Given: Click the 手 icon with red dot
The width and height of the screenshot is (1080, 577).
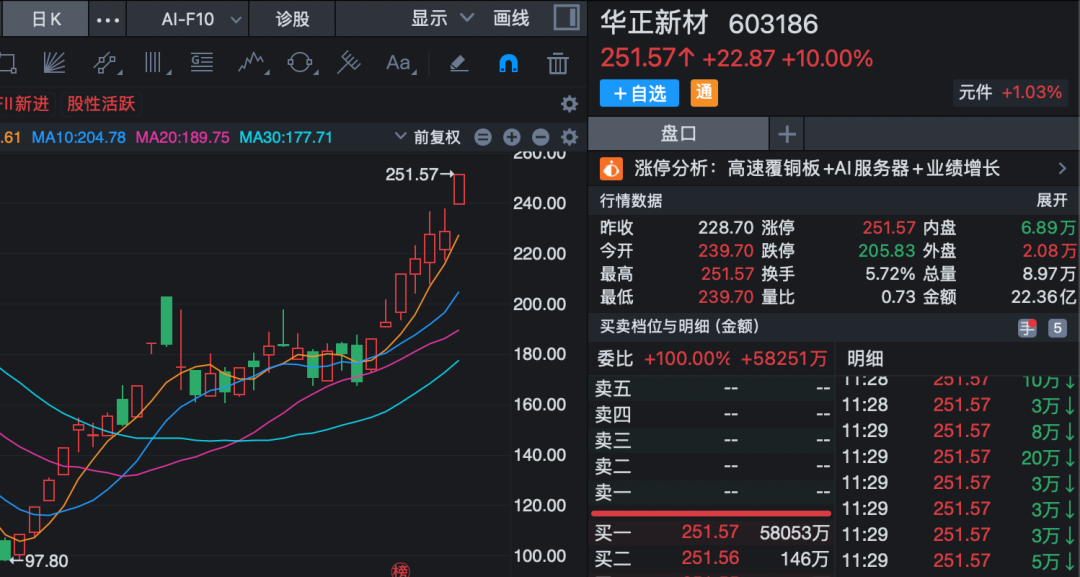Looking at the screenshot, I should 1027,328.
